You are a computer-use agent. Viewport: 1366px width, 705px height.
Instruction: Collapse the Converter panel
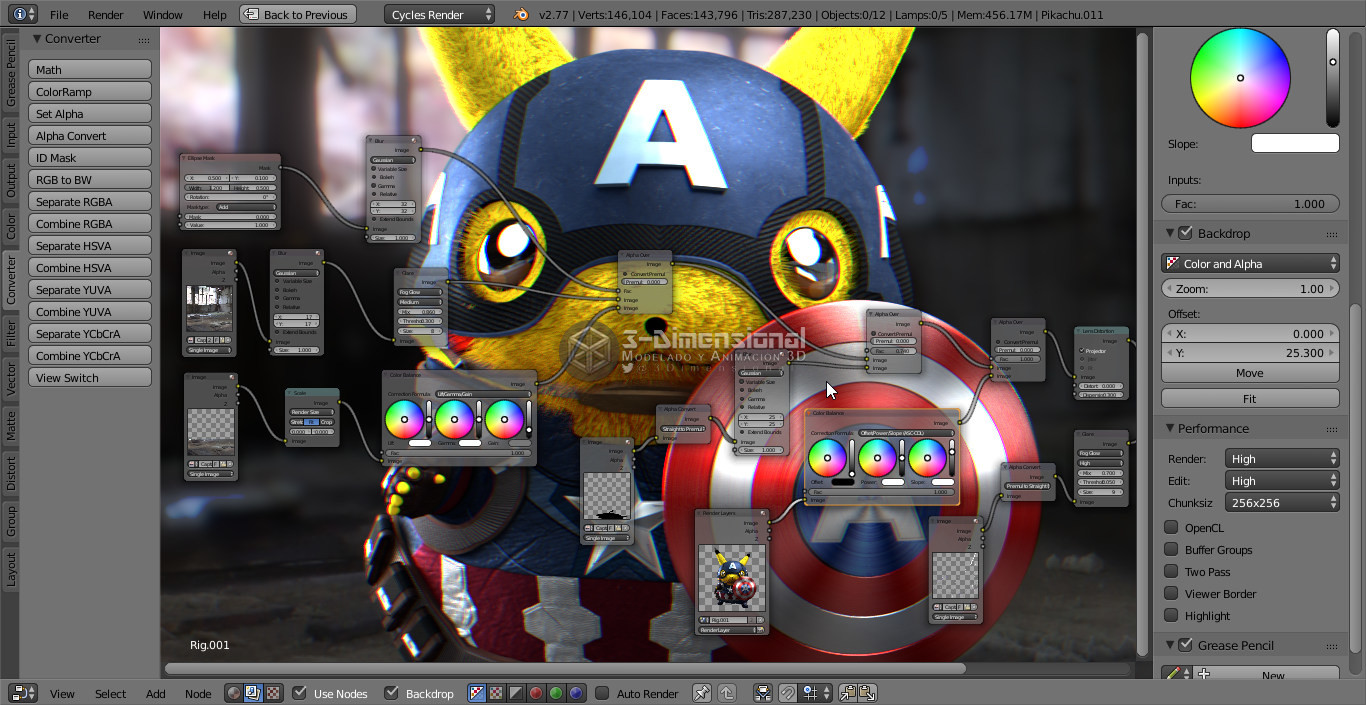tap(37, 38)
